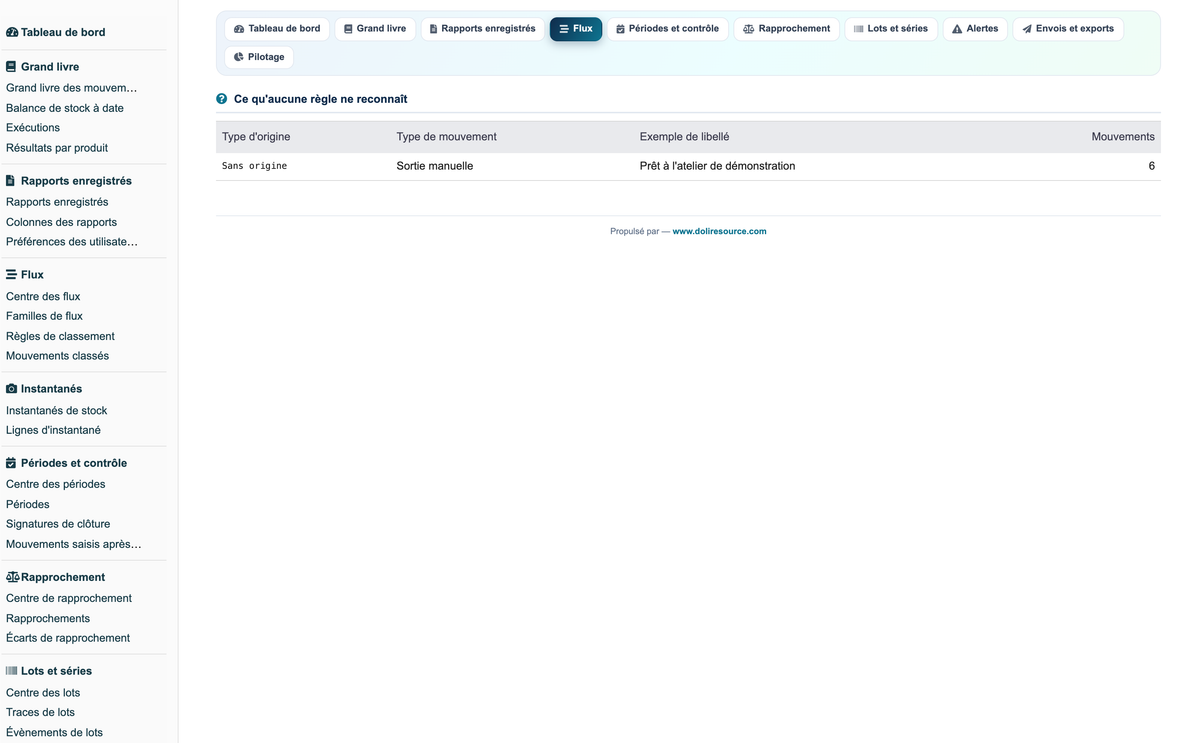Open Rapprochements sidebar link
1200x743 pixels.
tap(48, 618)
